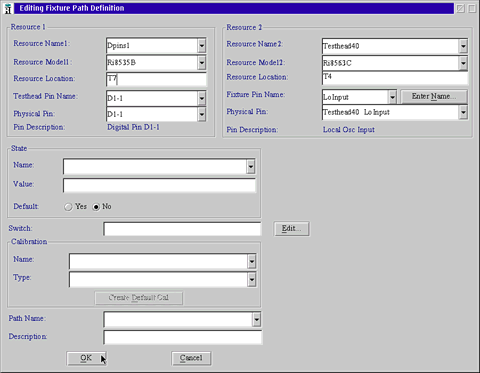
Task: Click the Enter Name... button
Action: point(434,97)
